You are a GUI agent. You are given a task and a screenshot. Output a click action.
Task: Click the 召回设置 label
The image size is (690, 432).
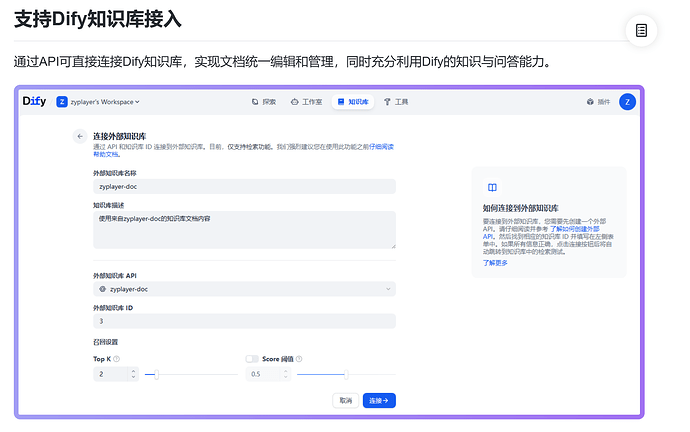[x=105, y=342]
